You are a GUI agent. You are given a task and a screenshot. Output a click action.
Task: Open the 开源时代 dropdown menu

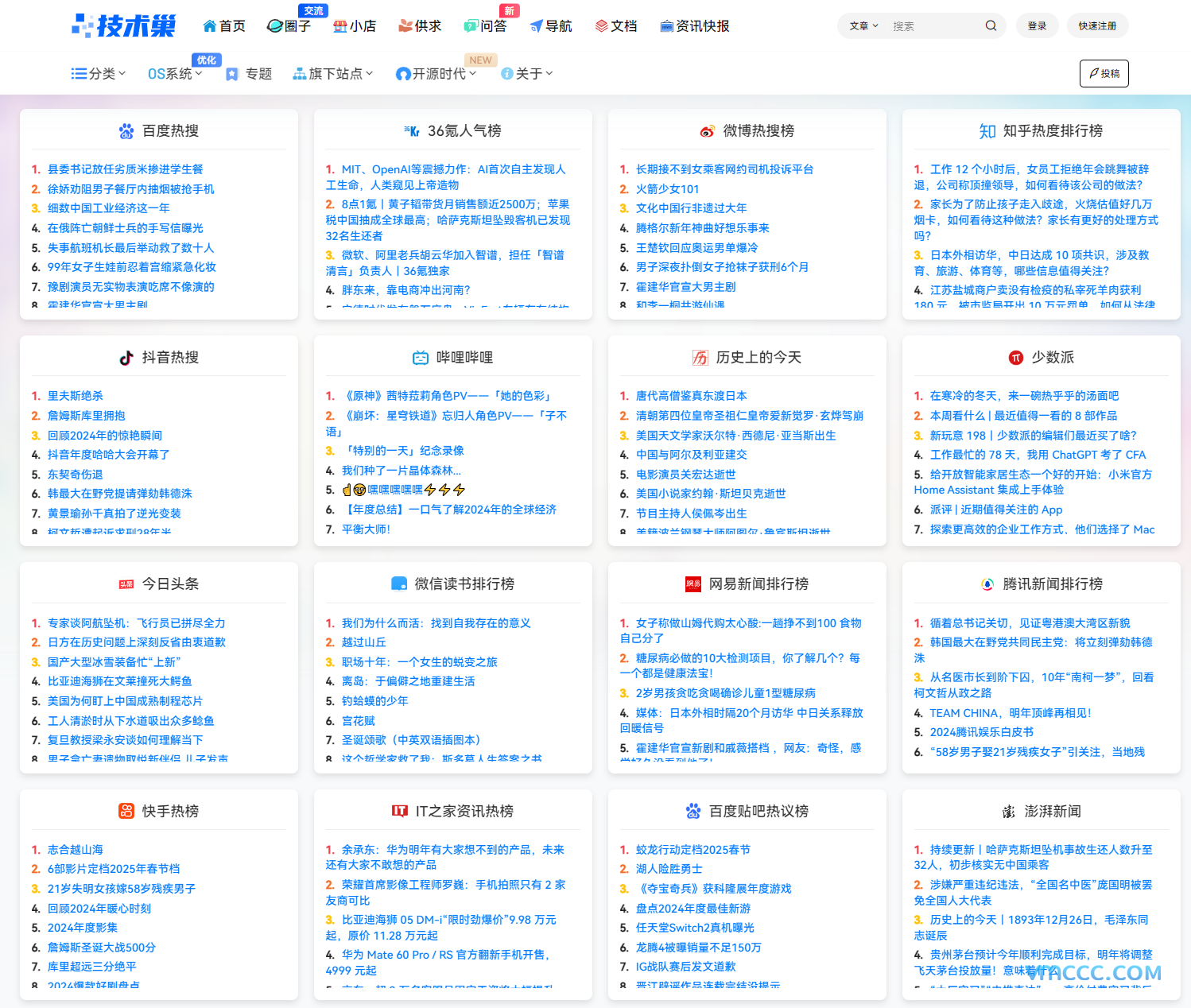pos(436,74)
